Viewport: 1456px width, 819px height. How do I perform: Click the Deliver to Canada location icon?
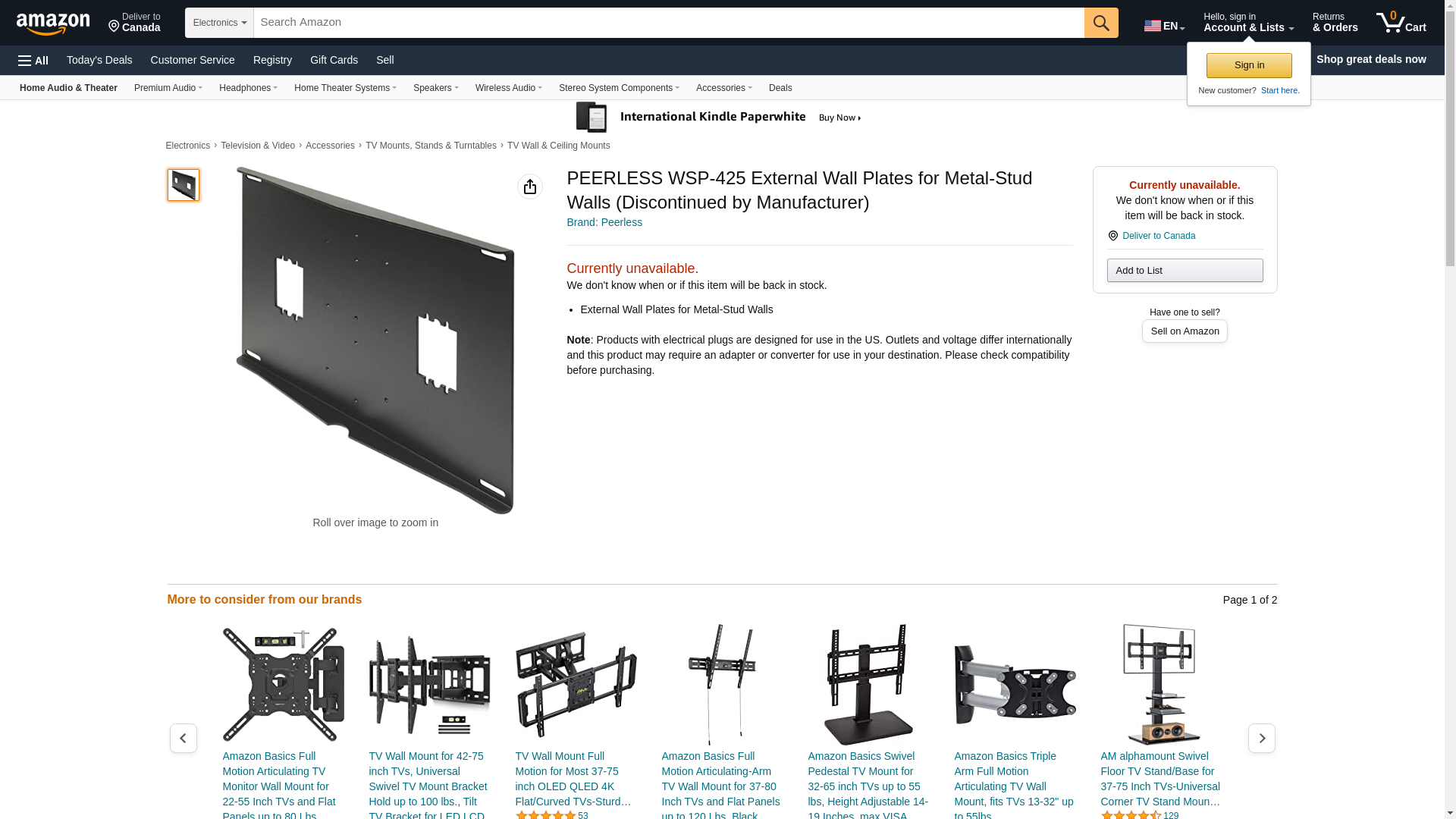[1113, 236]
